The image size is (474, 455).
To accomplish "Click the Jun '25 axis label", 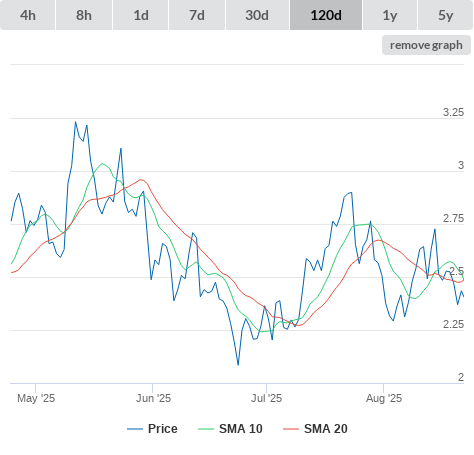I will click(x=153, y=398).
